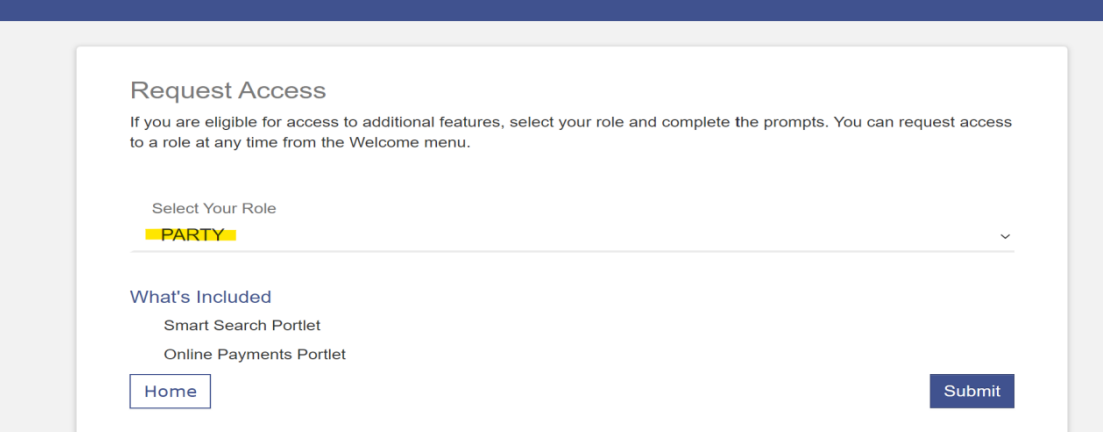
Task: Select the highlighted PARTY role value
Action: click(x=192, y=235)
